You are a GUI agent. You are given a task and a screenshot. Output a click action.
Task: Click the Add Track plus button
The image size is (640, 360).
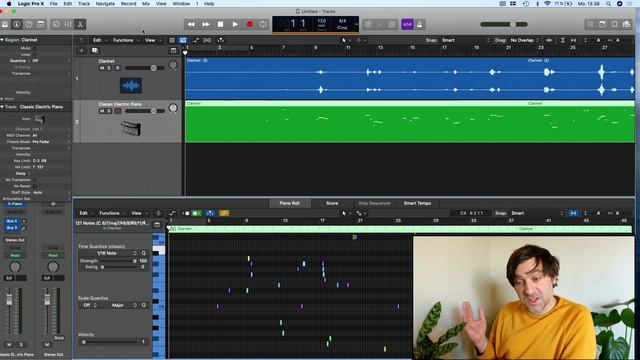[81, 51]
